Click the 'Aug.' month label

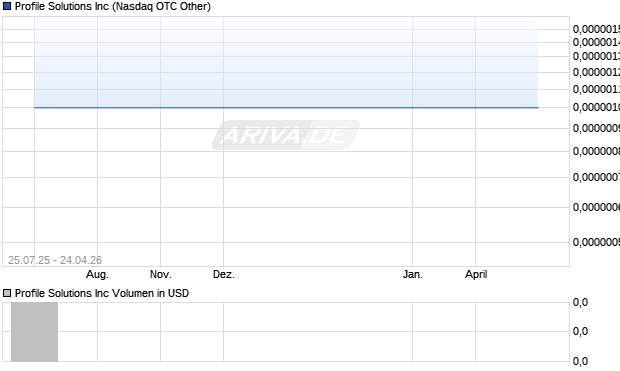click(x=97, y=274)
